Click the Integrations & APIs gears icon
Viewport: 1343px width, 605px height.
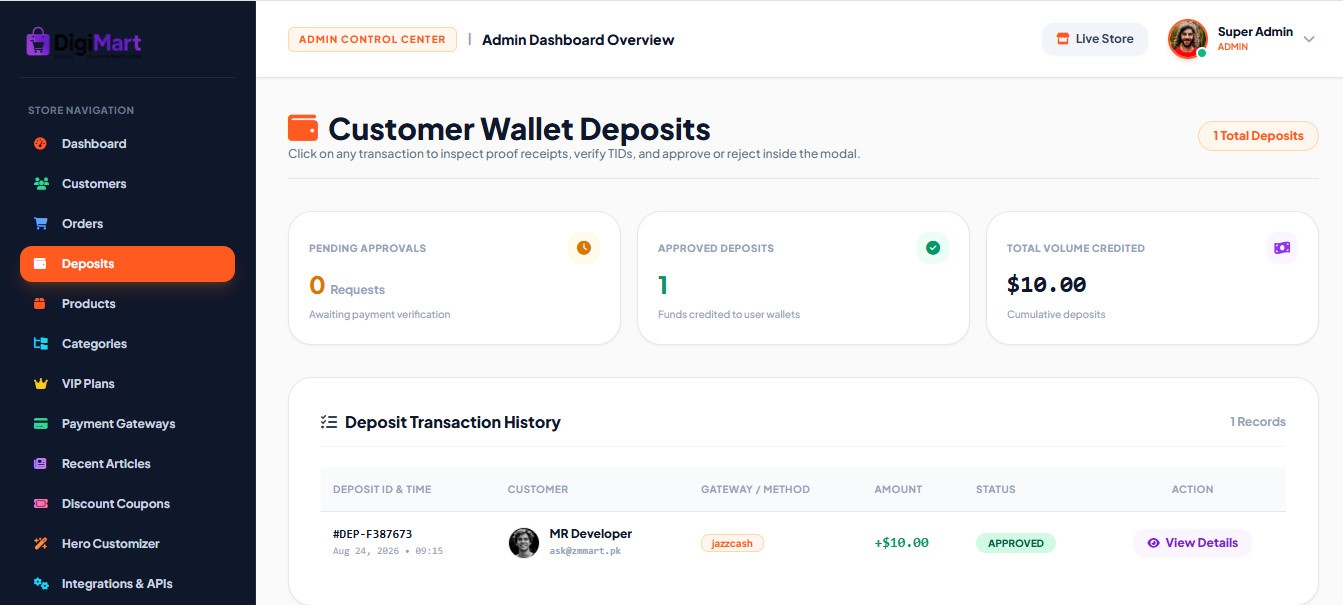(41, 583)
